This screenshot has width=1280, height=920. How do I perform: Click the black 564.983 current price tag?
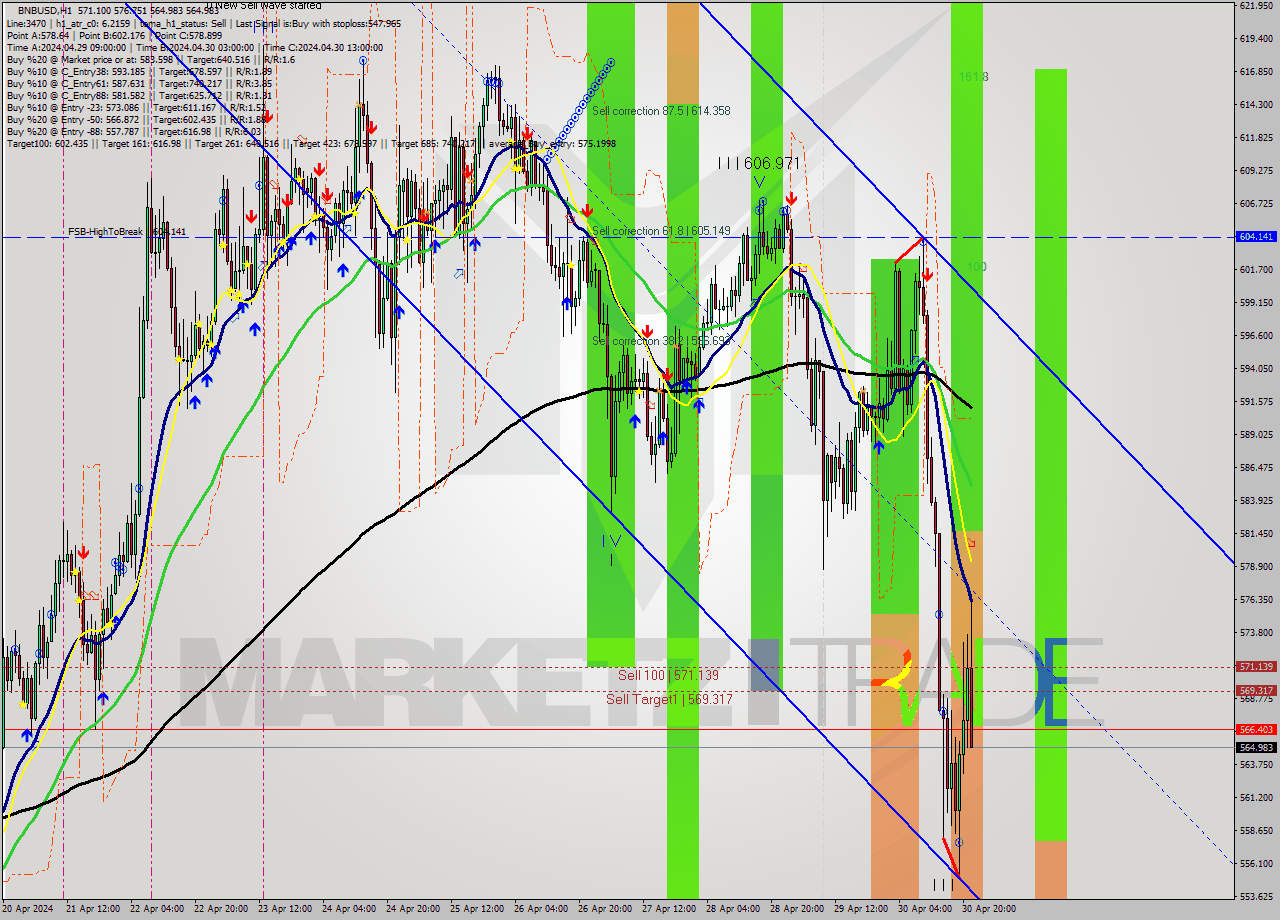pyautogui.click(x=1256, y=748)
